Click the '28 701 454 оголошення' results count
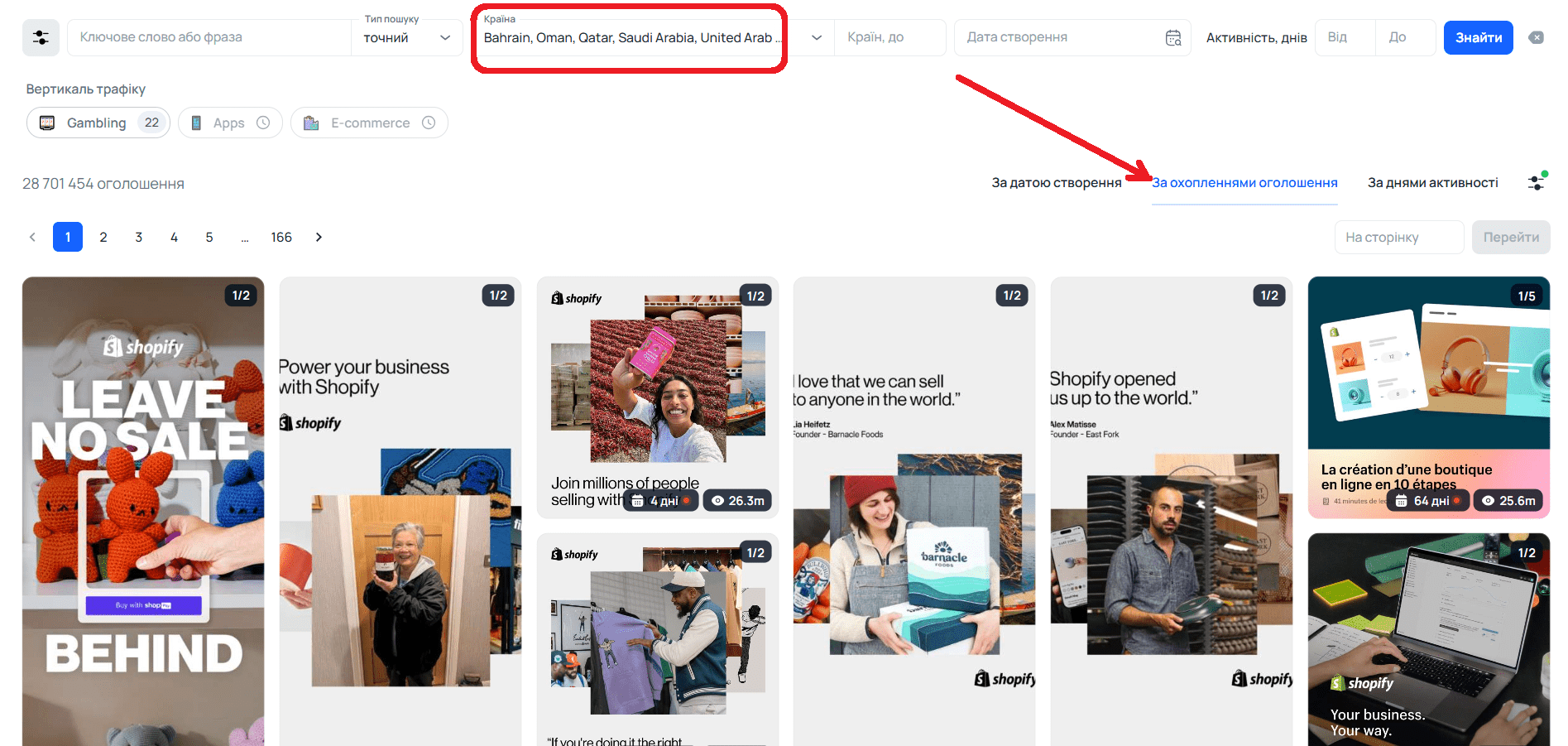This screenshot has width=1568, height=746. coord(103,184)
